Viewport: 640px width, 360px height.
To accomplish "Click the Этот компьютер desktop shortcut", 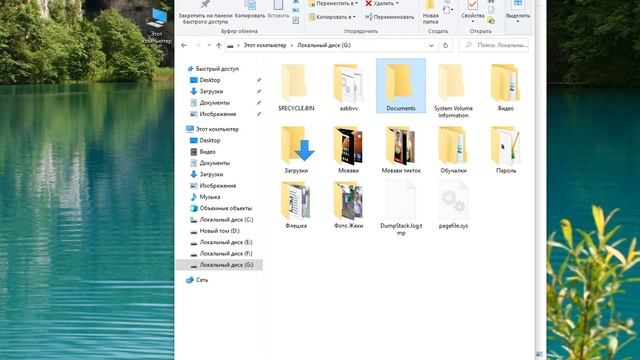I will (x=157, y=27).
